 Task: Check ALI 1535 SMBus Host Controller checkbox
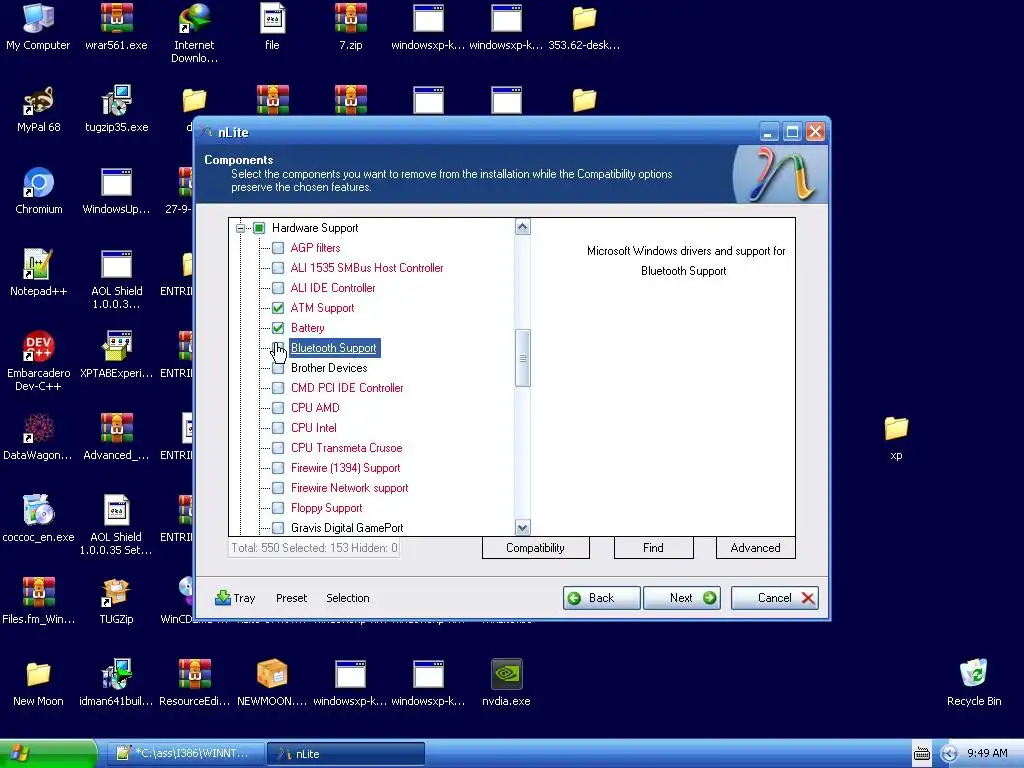(278, 268)
